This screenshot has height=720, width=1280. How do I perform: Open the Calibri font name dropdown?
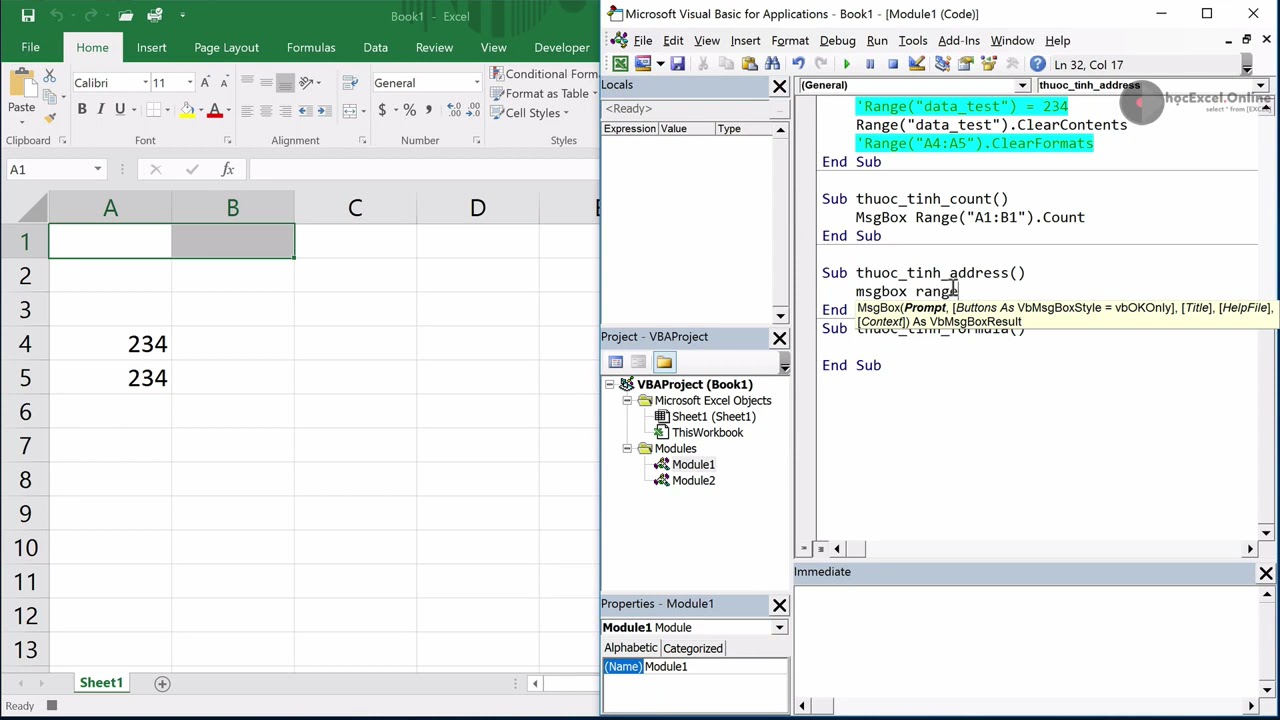[x=145, y=83]
